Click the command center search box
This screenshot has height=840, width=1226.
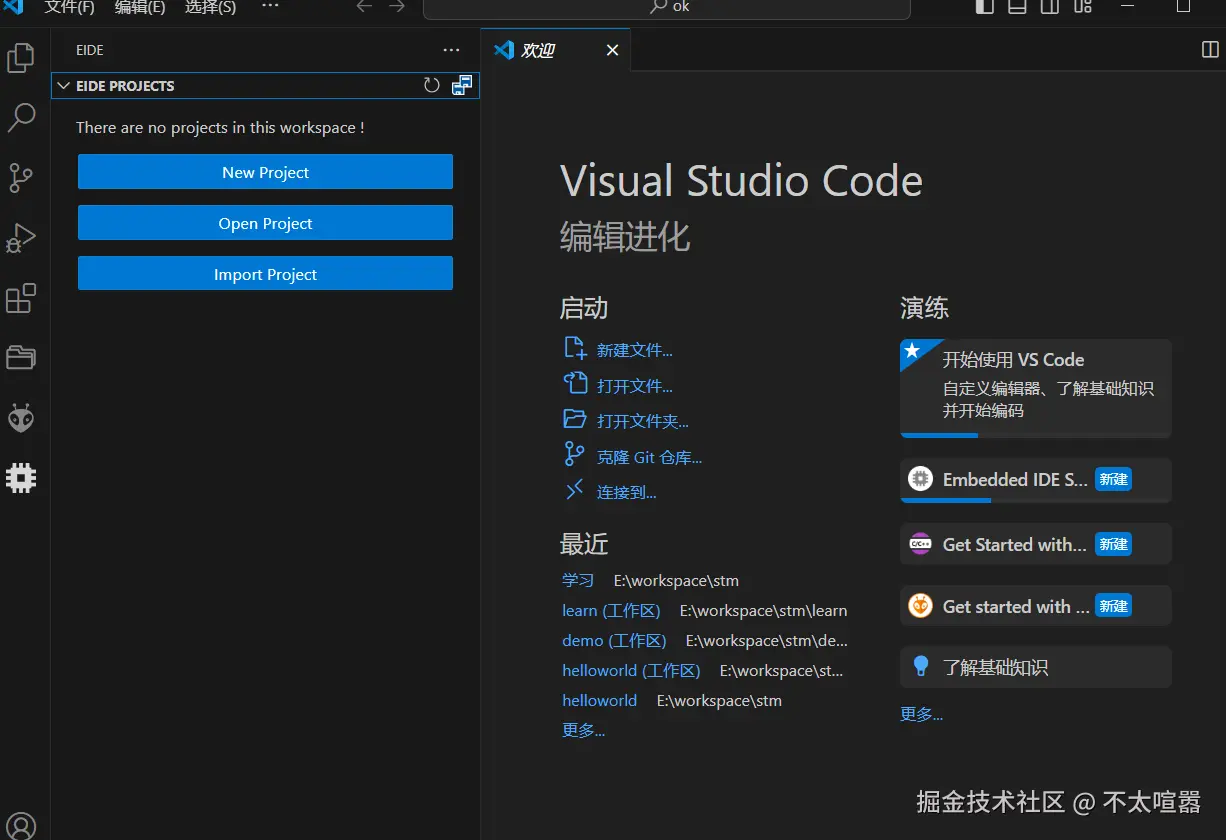tap(667, 8)
